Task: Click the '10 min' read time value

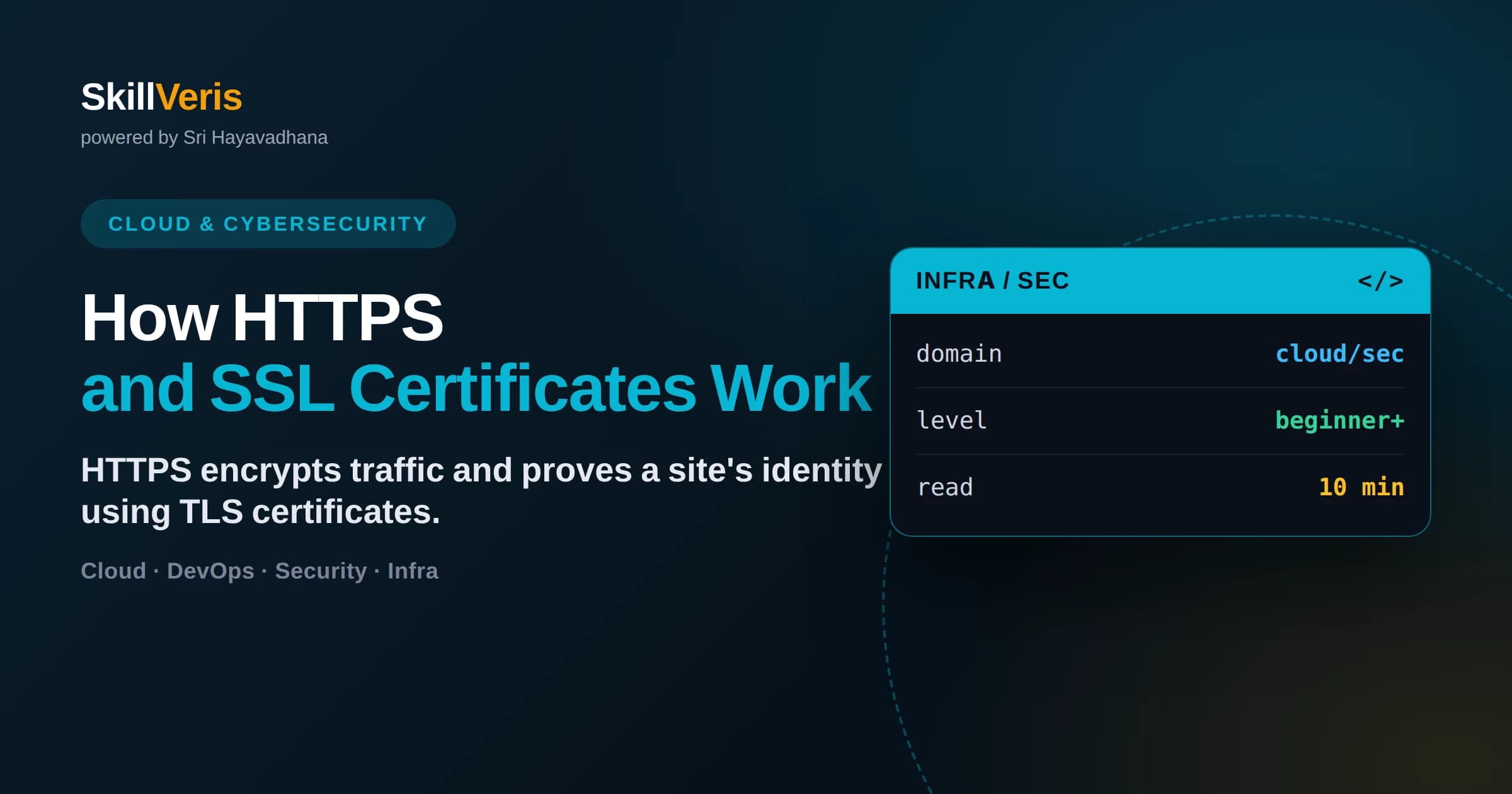Action: click(x=1361, y=487)
